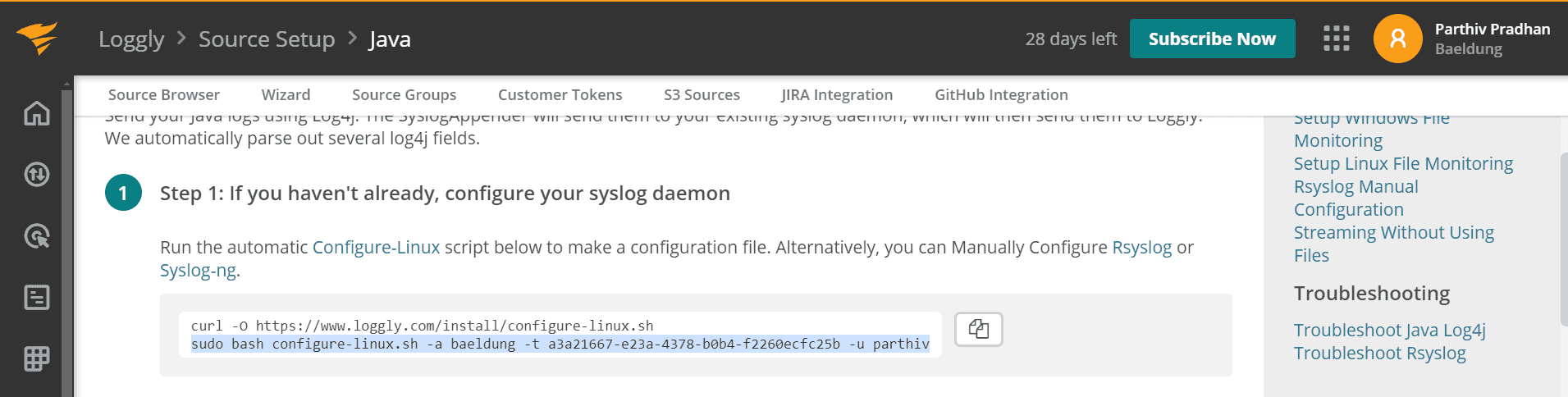1568x397 pixels.
Task: Open the Source Groups tab
Action: pyautogui.click(x=404, y=95)
